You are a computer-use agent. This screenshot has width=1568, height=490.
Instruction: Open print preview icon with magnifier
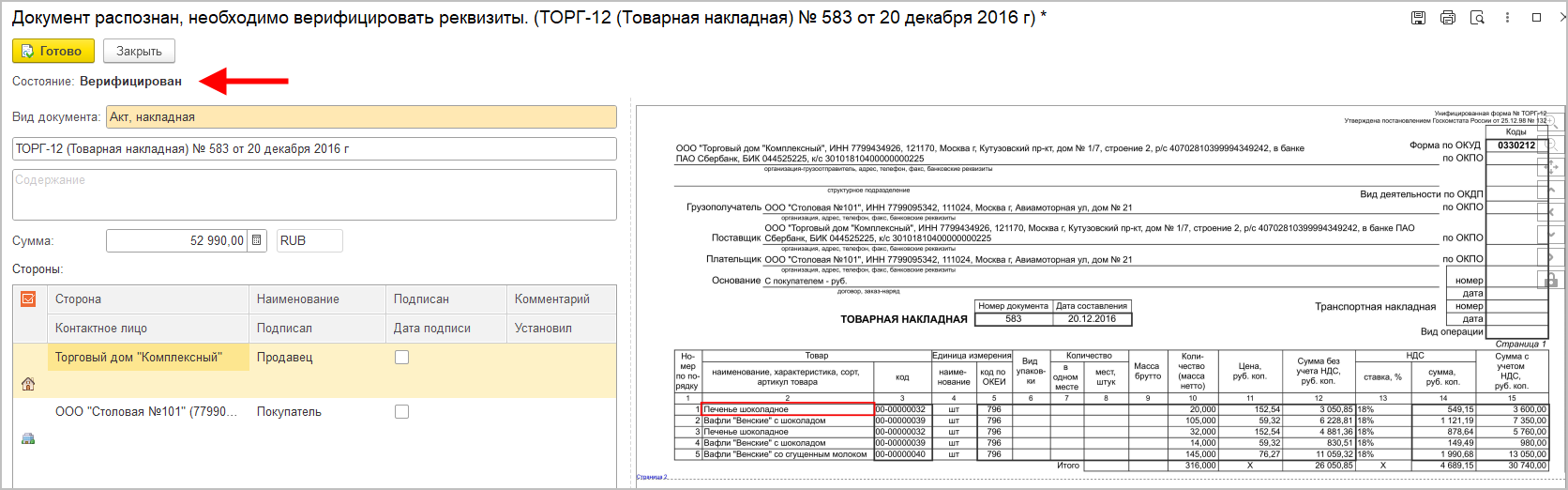coord(1477,18)
